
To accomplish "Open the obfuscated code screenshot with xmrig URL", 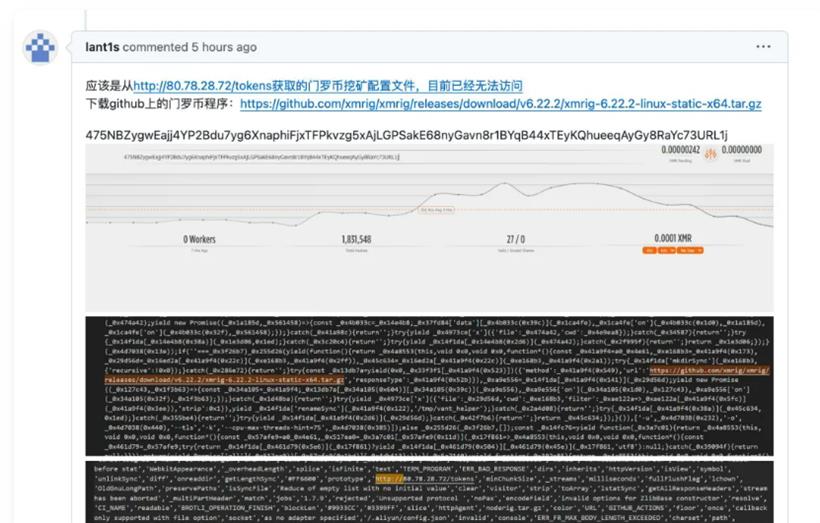I will (429, 386).
